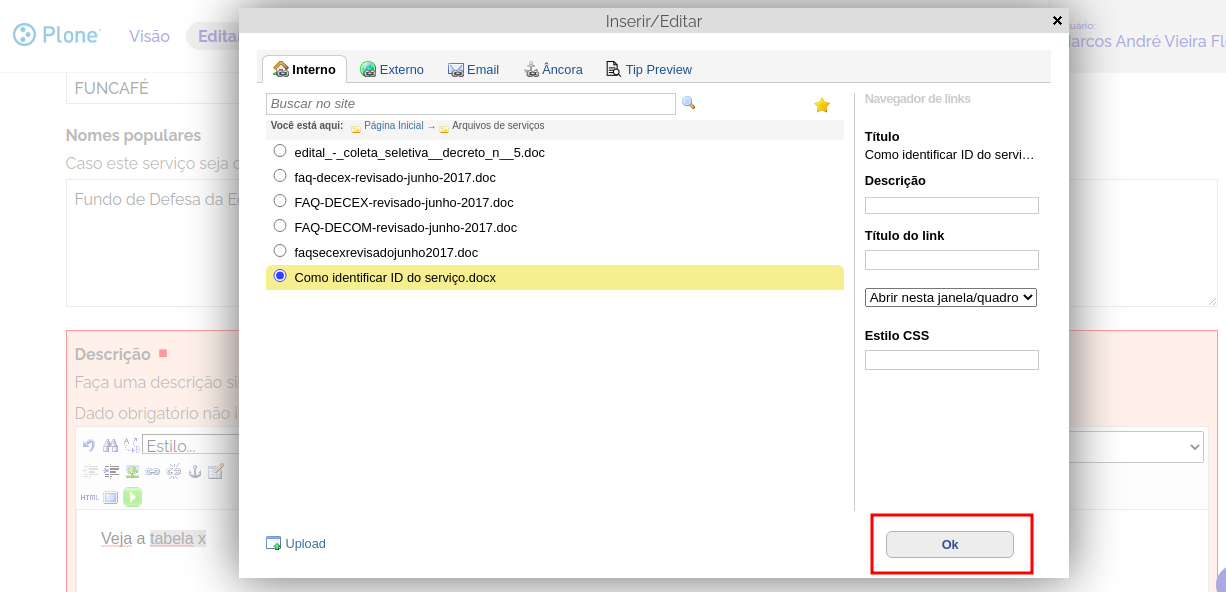Screen dimensions: 1226x592
Task: Click the undo icon in editor toolbar
Action: (x=88, y=445)
